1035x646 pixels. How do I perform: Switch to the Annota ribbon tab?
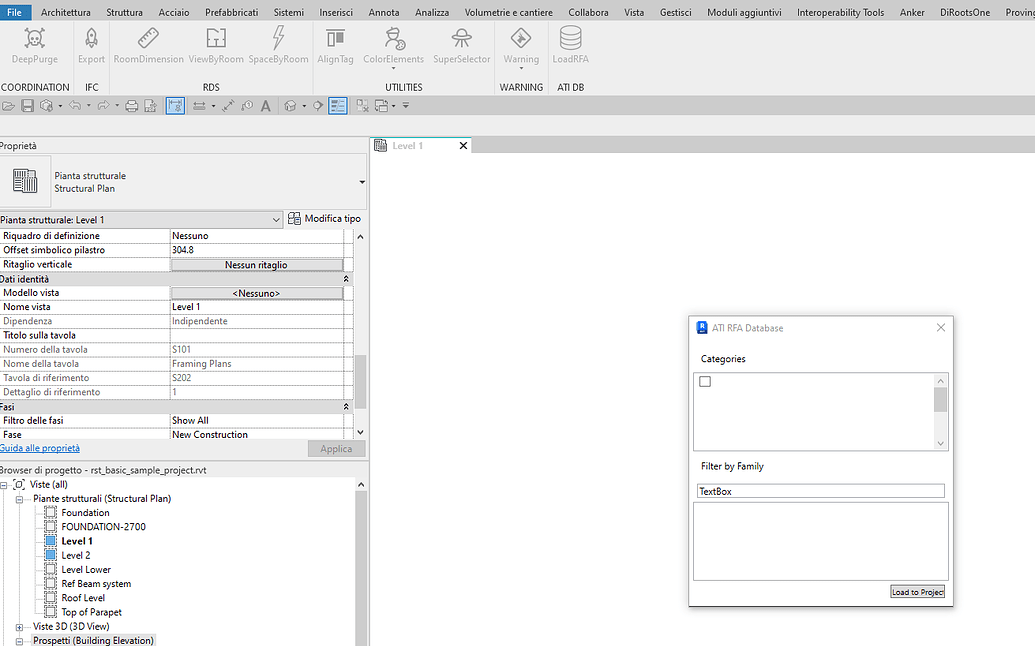[383, 12]
